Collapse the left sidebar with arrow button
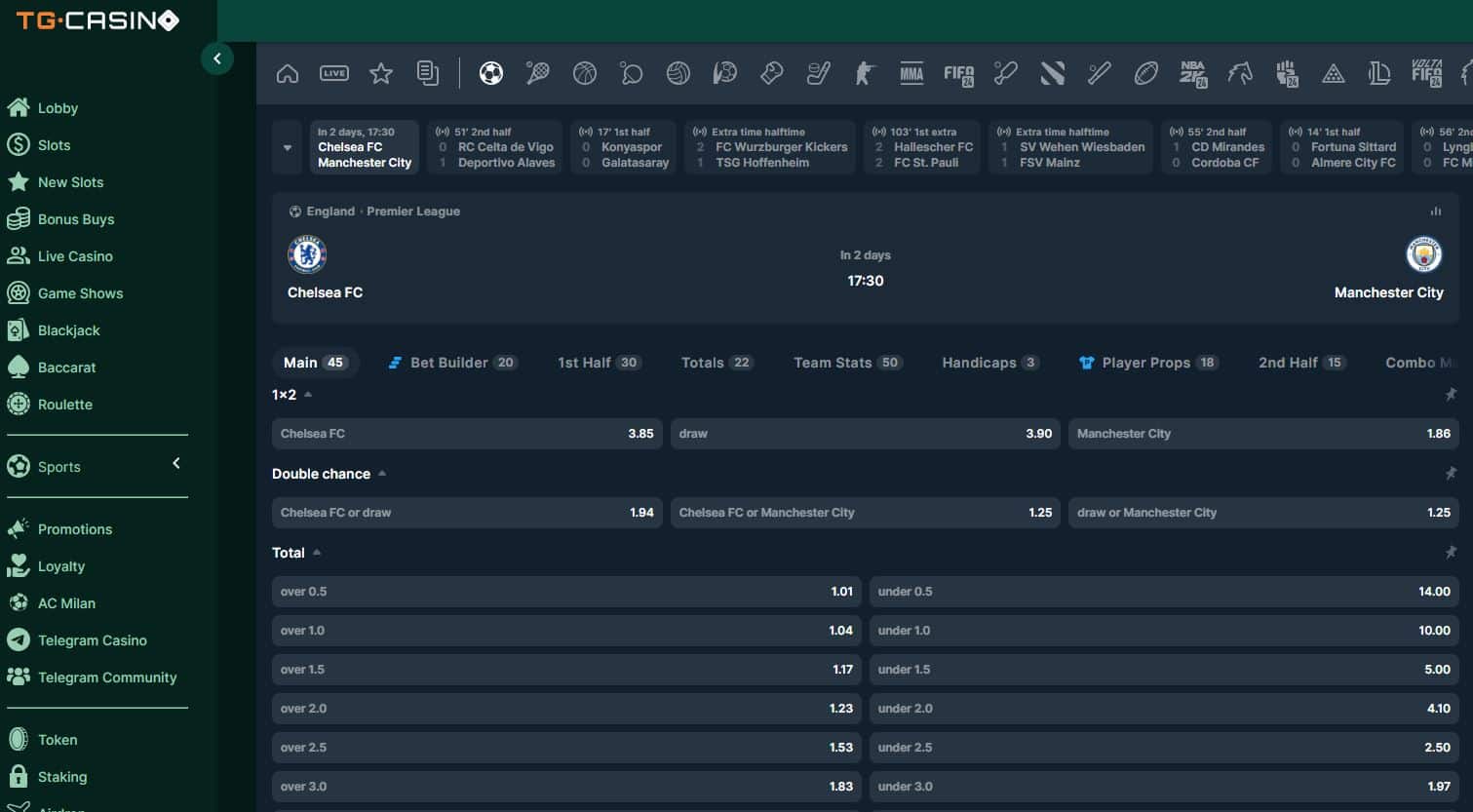Screen dimensions: 1473x812 click(x=217, y=58)
